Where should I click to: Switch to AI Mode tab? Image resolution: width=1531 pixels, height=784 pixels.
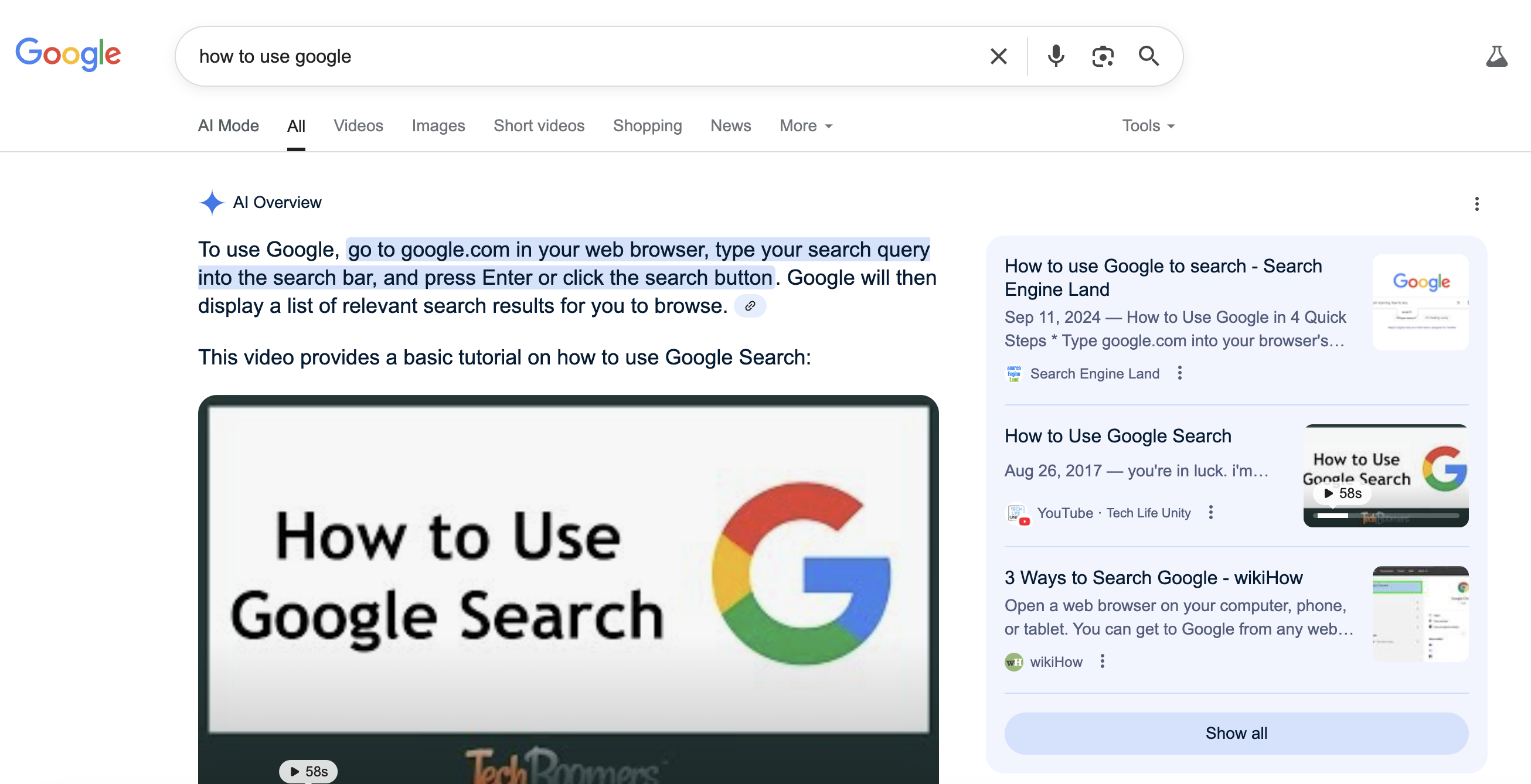[228, 126]
